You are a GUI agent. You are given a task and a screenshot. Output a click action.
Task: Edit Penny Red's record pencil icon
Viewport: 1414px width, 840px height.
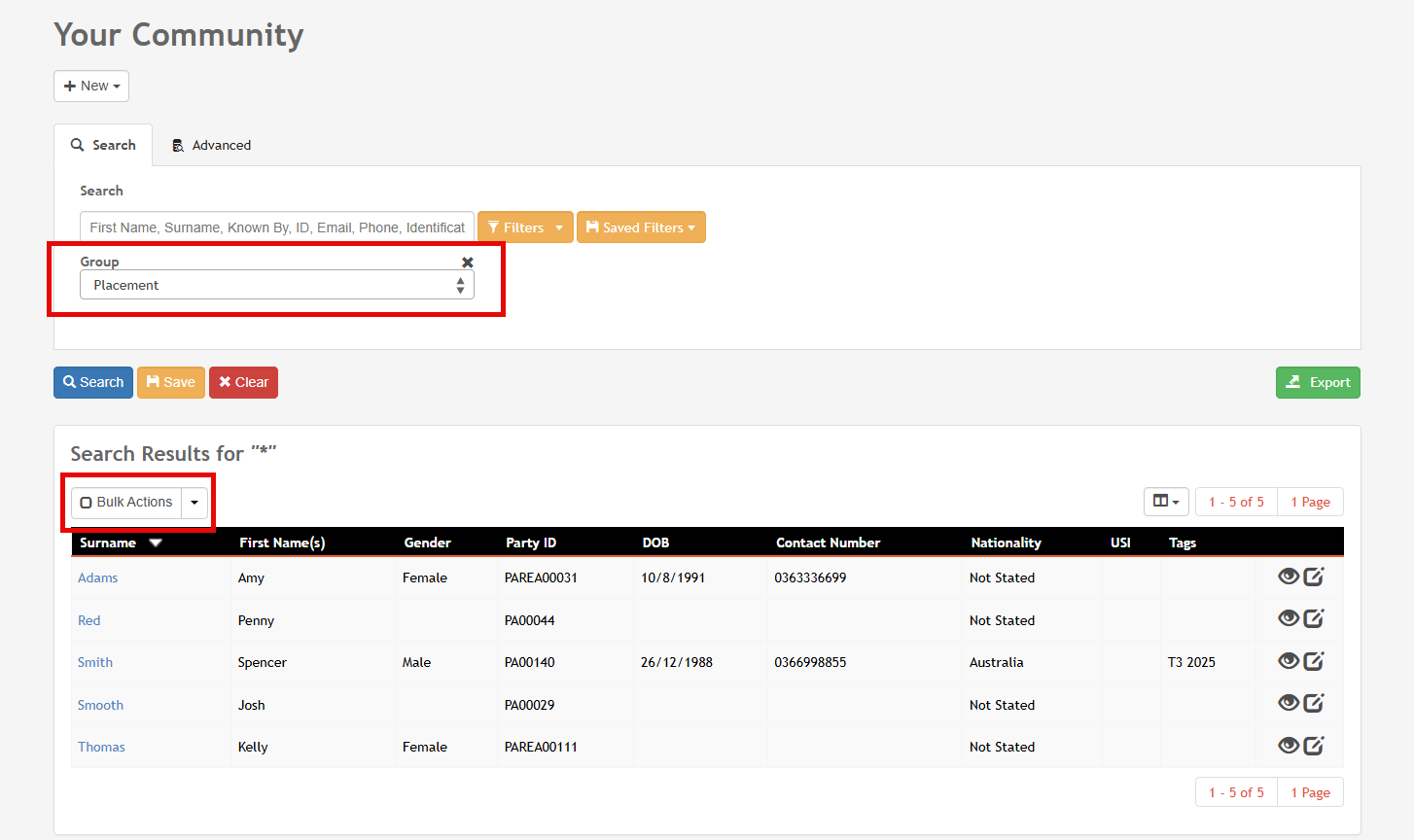(1314, 618)
